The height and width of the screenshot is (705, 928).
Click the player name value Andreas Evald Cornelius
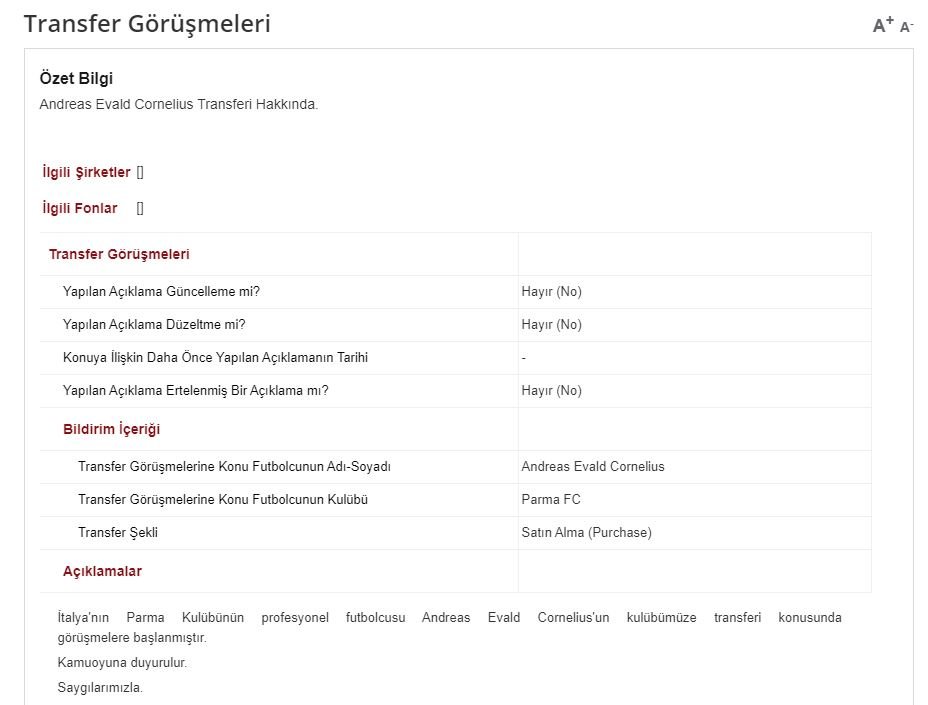click(x=593, y=466)
